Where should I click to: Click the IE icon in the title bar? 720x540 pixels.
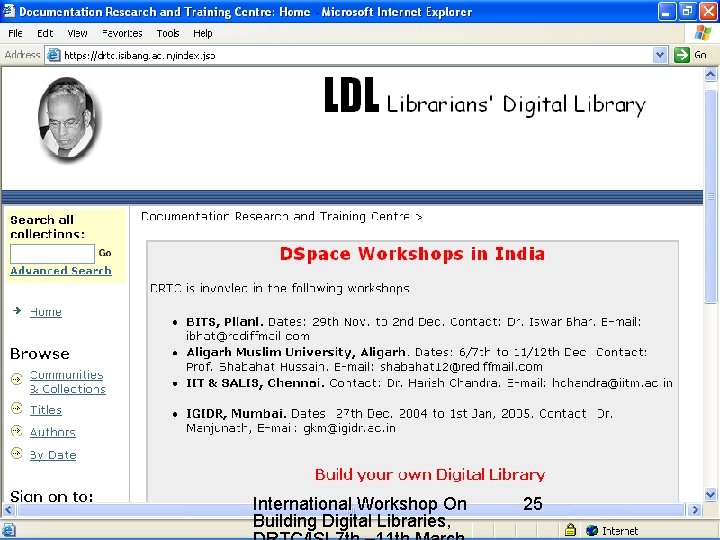click(8, 11)
